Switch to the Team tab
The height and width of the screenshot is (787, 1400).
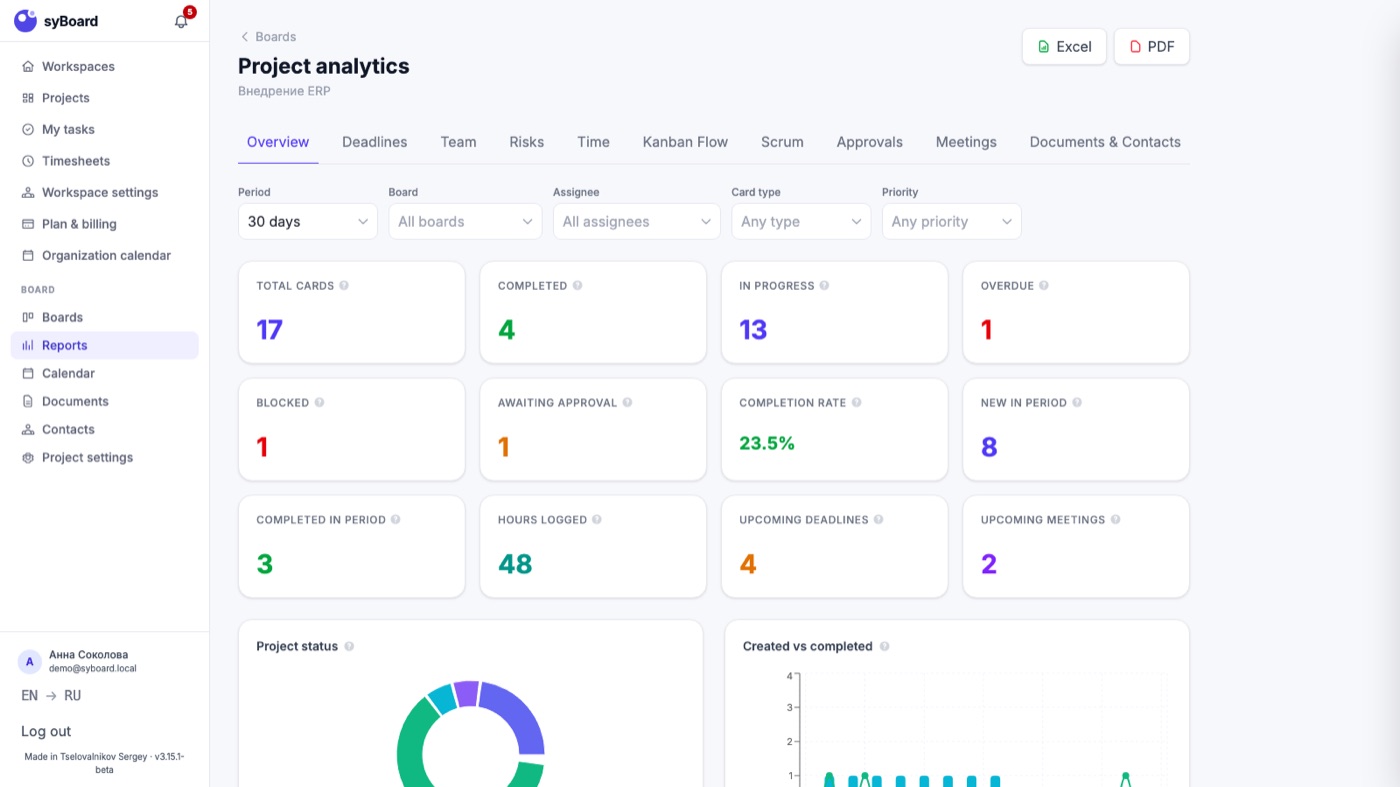[458, 142]
